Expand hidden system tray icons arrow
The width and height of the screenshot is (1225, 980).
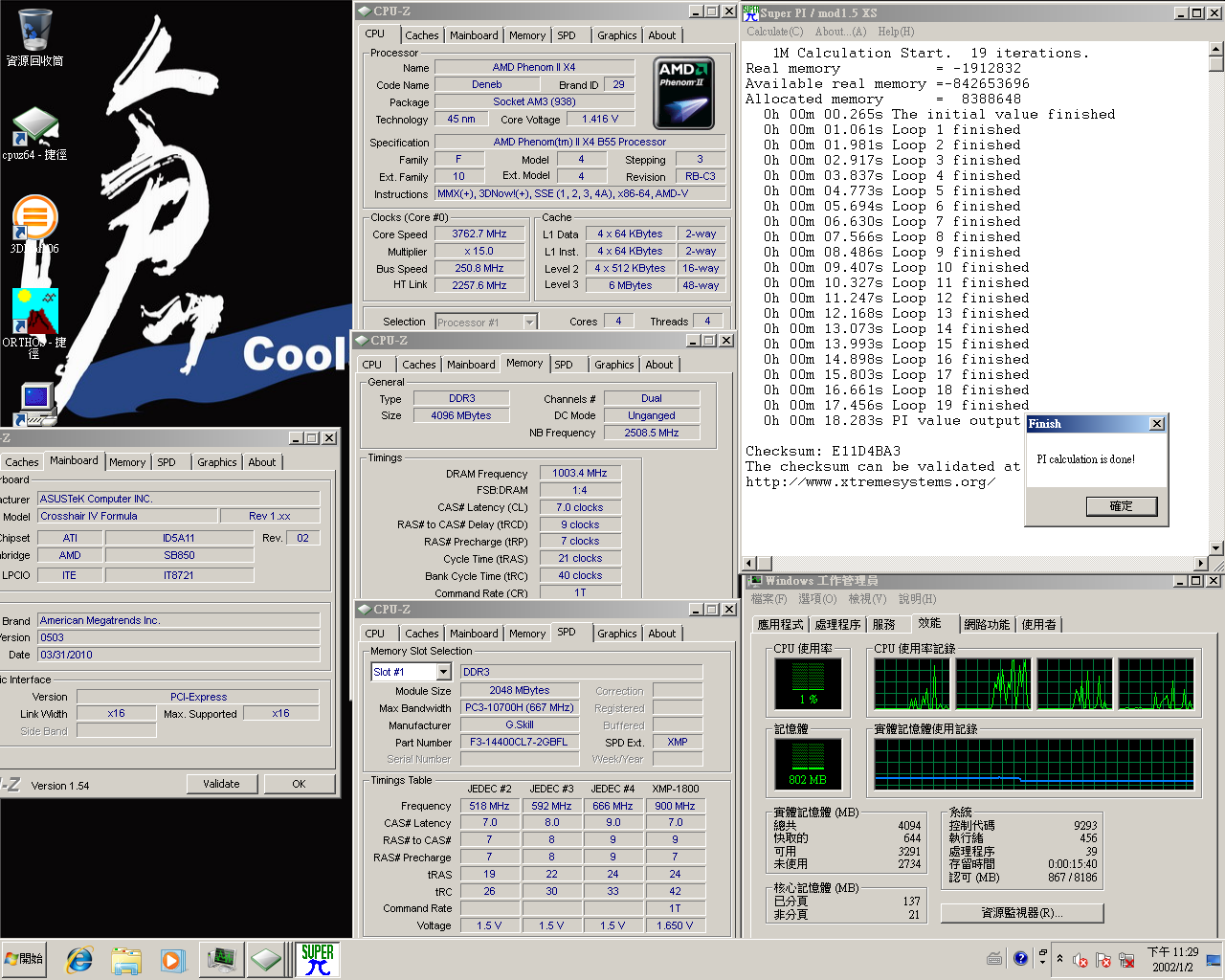(x=1059, y=959)
